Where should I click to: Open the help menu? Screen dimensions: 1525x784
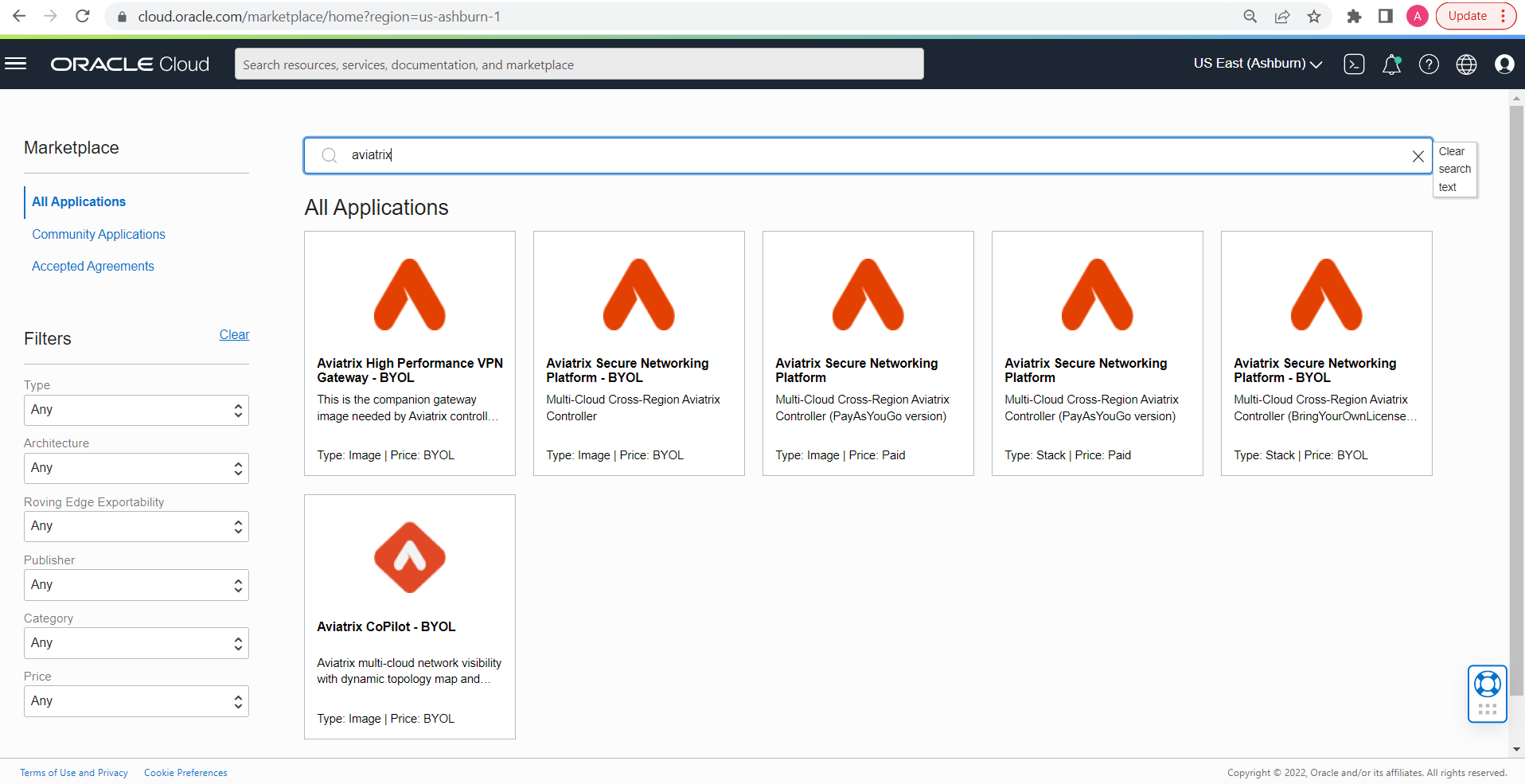pyautogui.click(x=1429, y=64)
